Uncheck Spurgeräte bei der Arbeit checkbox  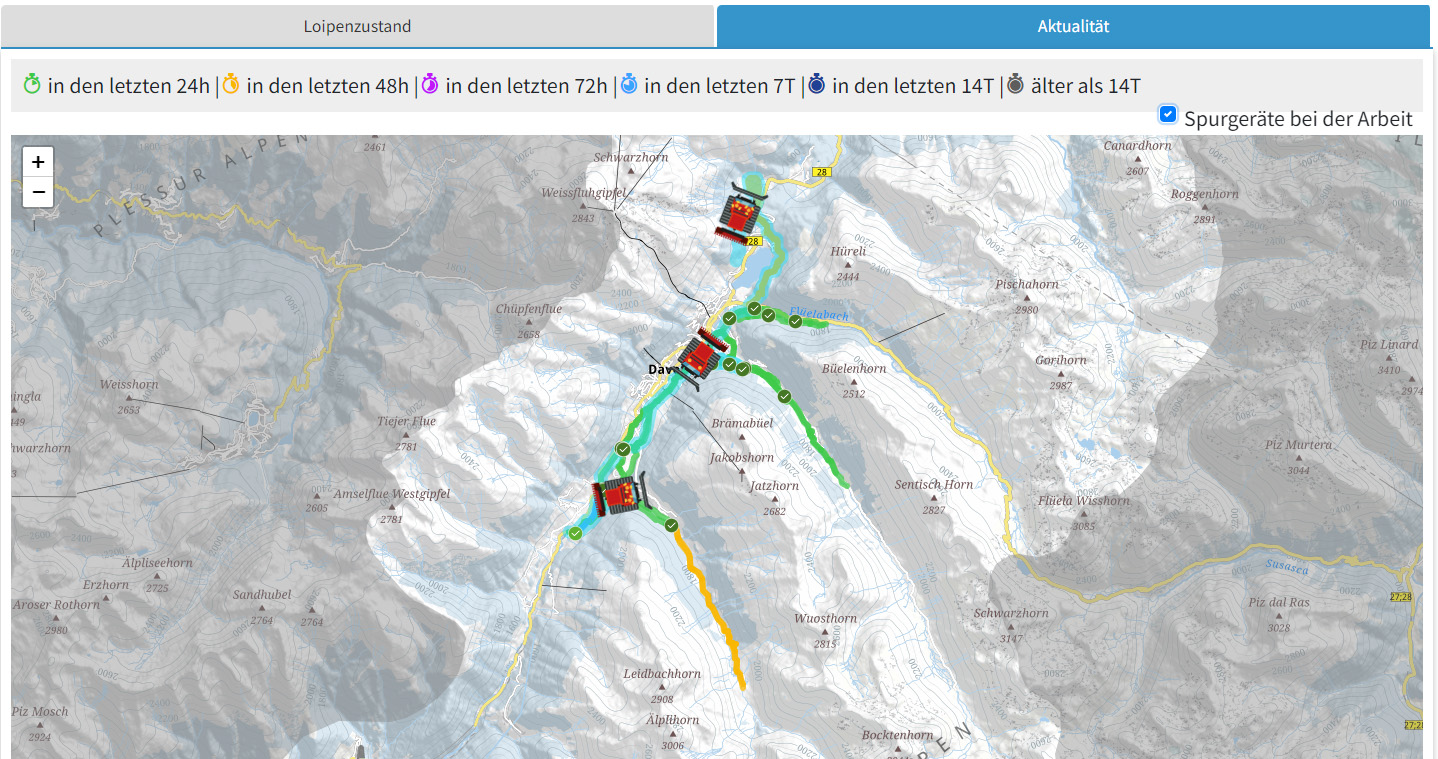click(x=1167, y=114)
